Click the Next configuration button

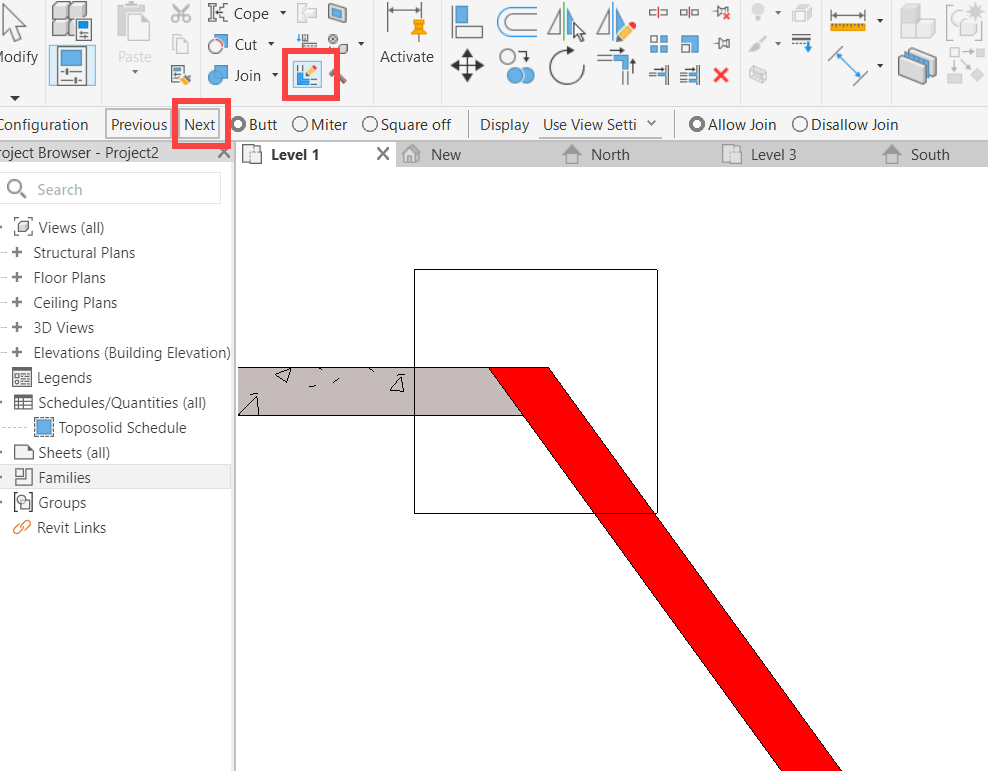(x=200, y=125)
